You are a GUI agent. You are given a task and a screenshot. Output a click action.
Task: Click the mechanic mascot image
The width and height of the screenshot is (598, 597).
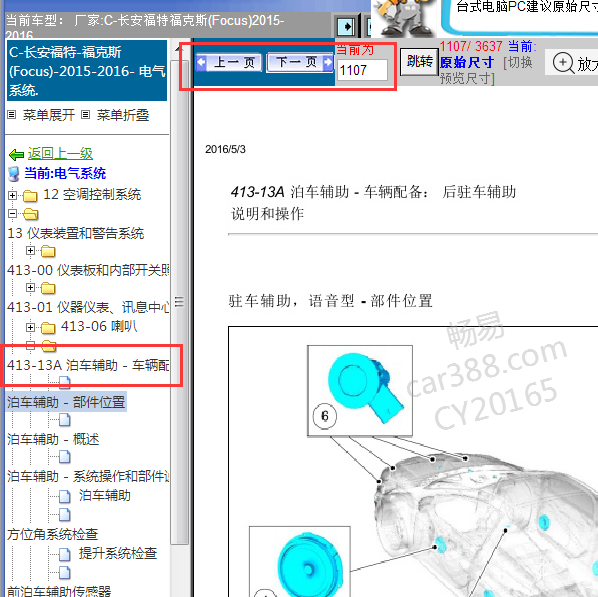click(x=405, y=18)
